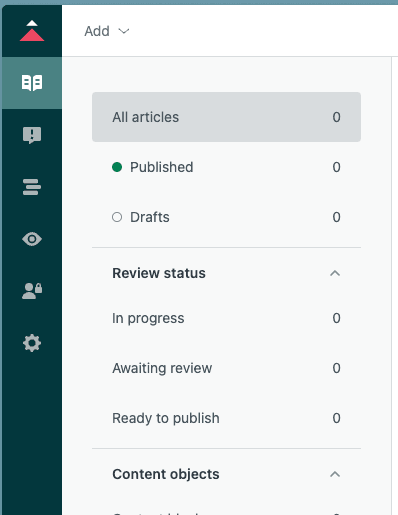Viewport: 398px width, 515px height.
Task: Open User permissions person-lock icon
Action: (x=32, y=291)
